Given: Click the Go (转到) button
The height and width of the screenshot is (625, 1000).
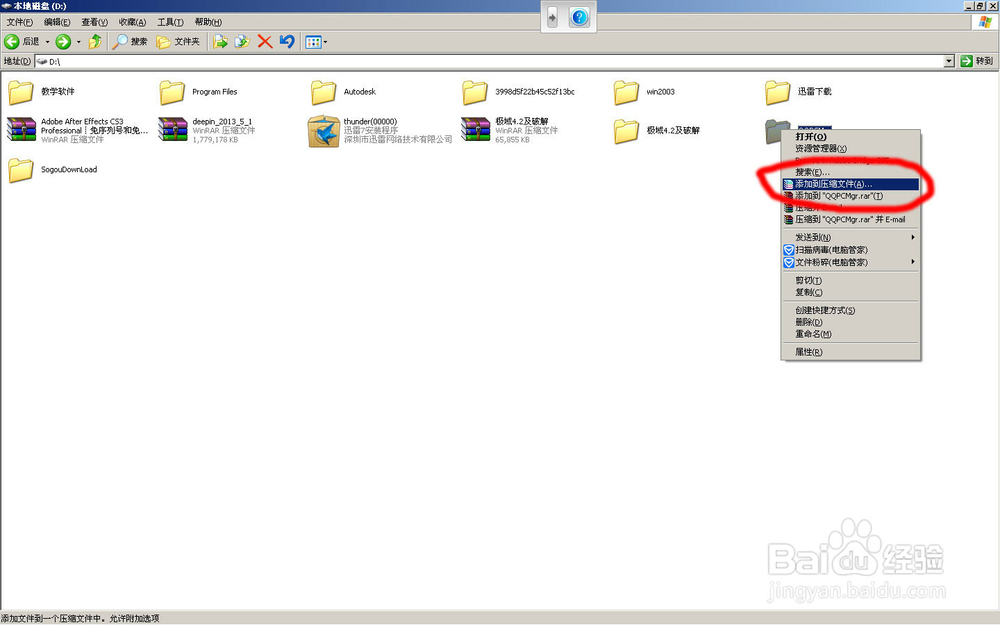Looking at the screenshot, I should click(977, 61).
